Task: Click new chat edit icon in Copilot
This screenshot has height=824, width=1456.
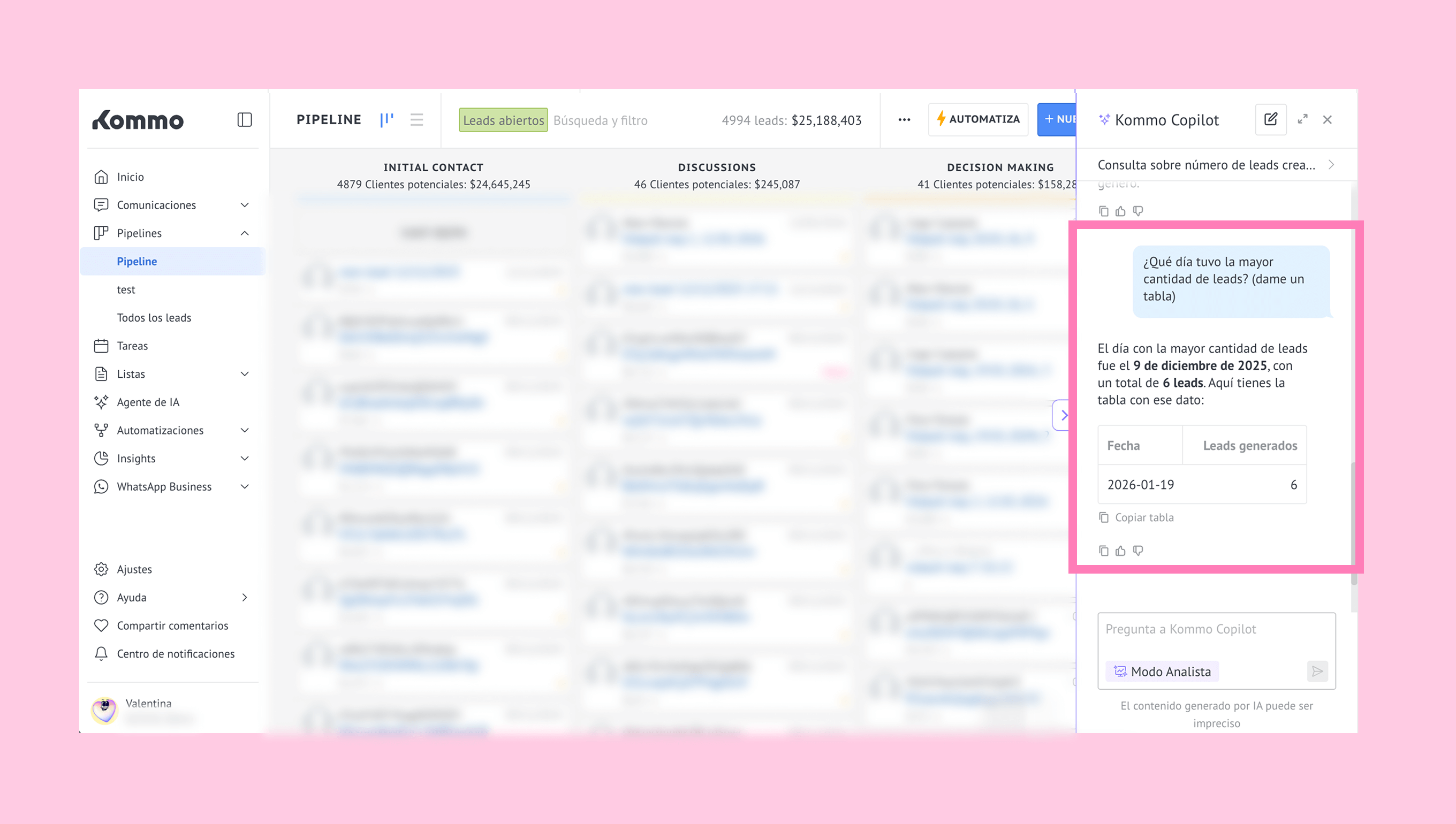Action: point(1270,119)
